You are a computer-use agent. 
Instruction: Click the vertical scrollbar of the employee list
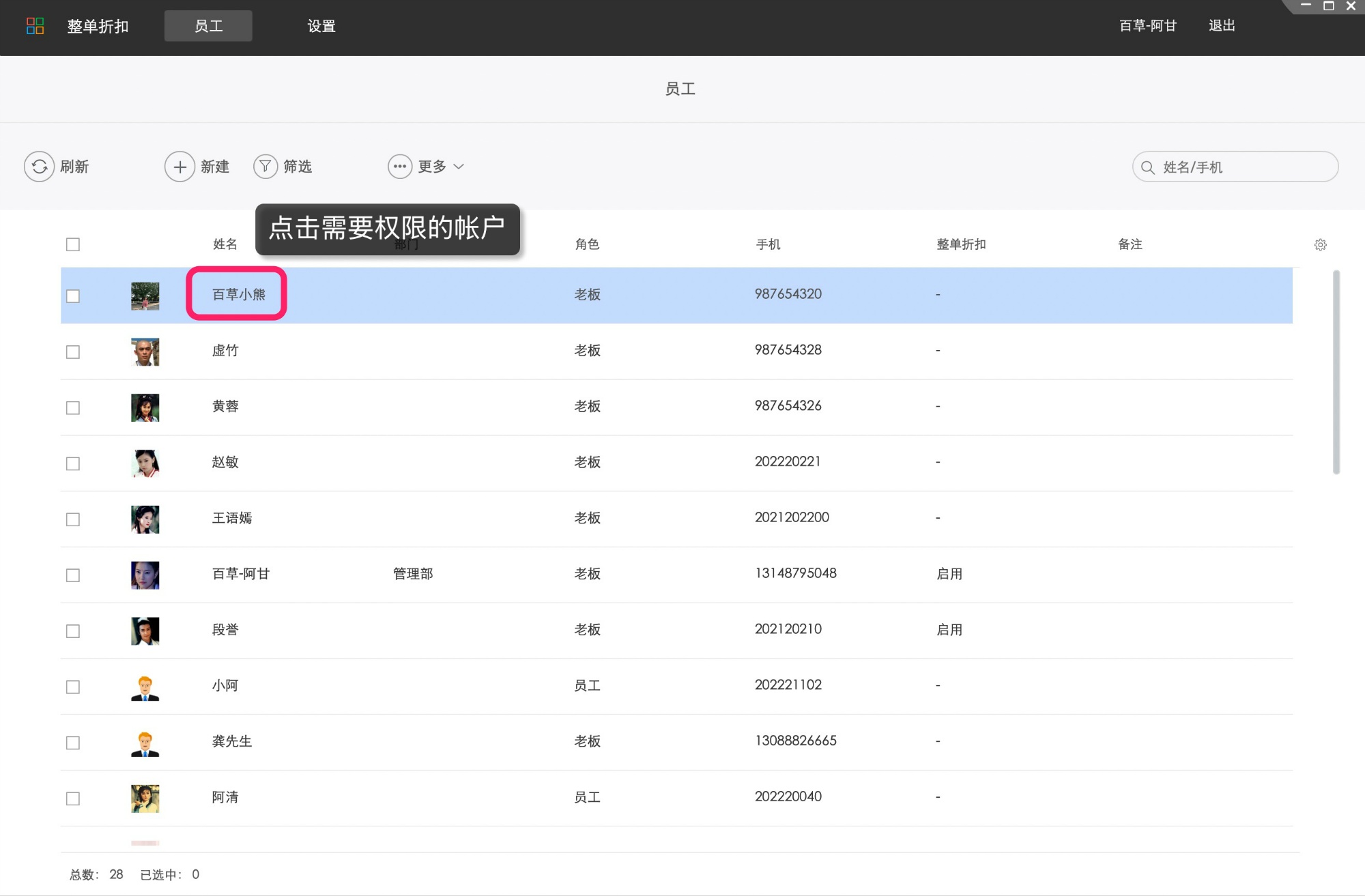click(1336, 372)
